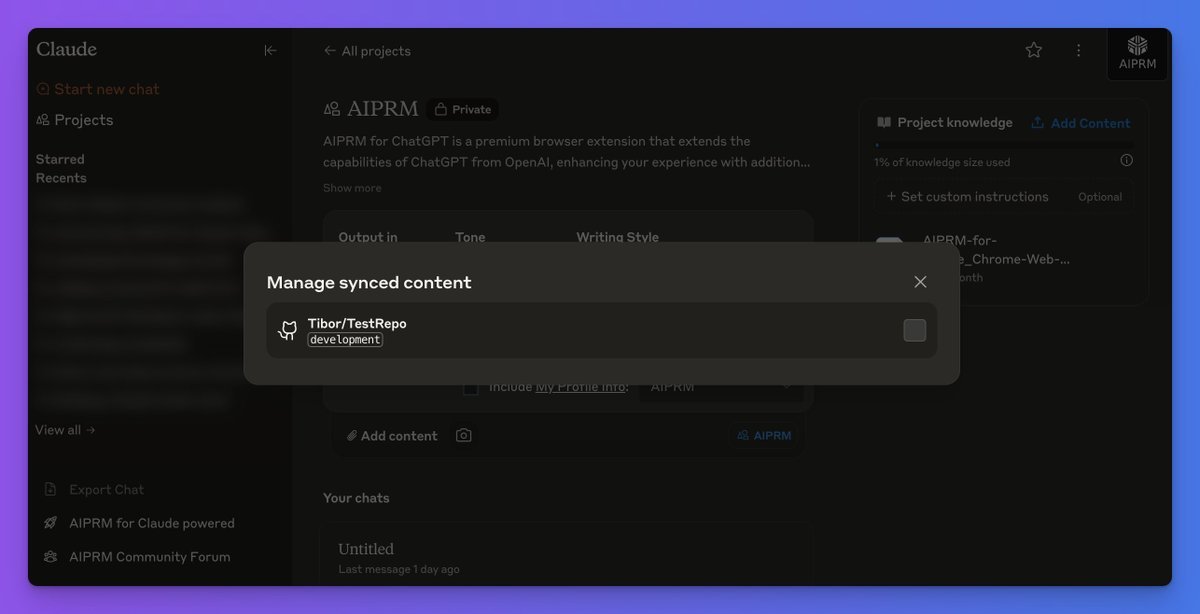This screenshot has width=1200, height=614.
Task: Click the Recents section heading
Action: pos(61,178)
